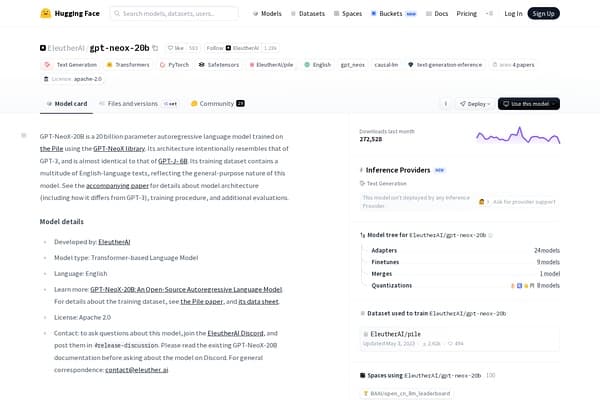
Task: Open the EleutherAI/pile dataset card
Action: [x=460, y=338]
